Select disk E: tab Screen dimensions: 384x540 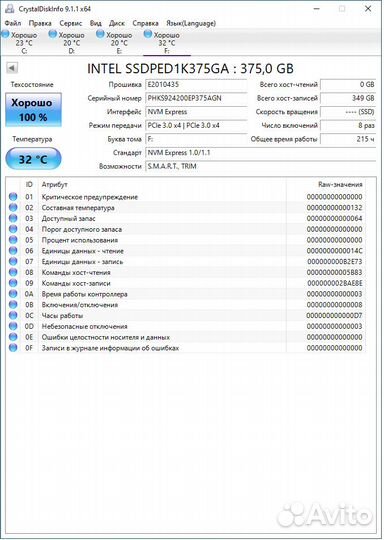click(x=119, y=42)
